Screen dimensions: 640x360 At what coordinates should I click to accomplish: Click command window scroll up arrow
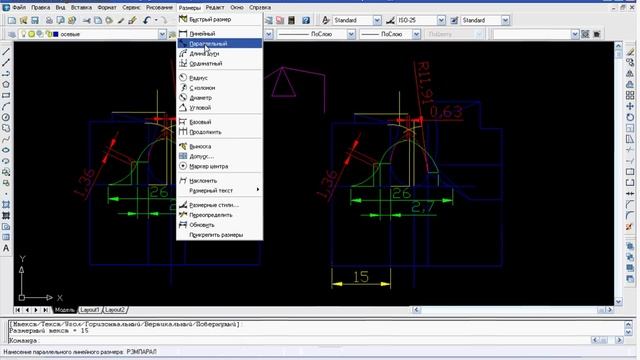point(628,324)
